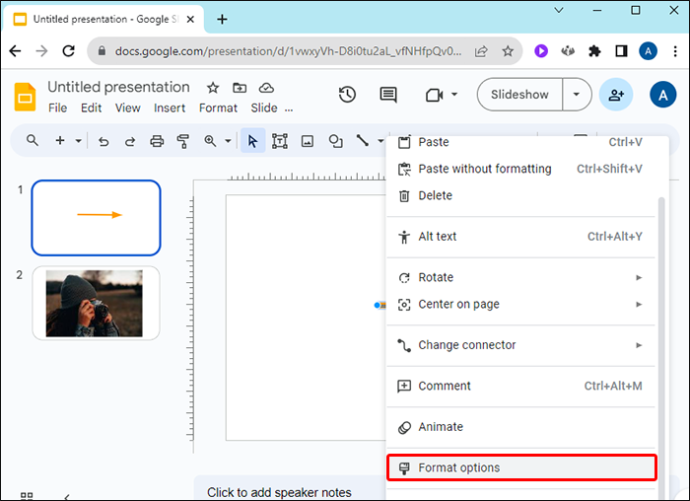Select the text box tool
The height and width of the screenshot is (501, 690).
[x=280, y=141]
